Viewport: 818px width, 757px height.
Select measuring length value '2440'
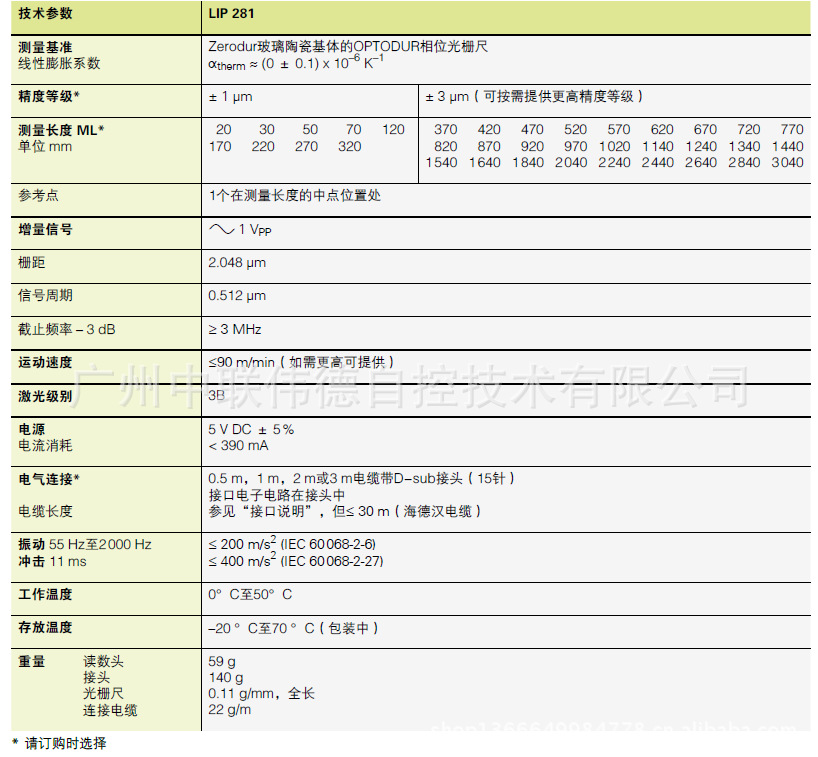click(x=658, y=162)
